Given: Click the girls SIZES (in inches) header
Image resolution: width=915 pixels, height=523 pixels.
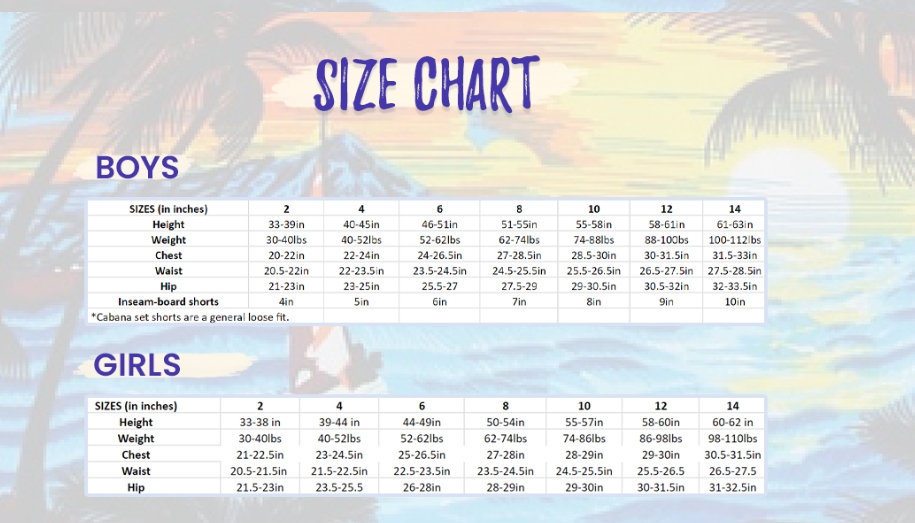Looking at the screenshot, I should [x=136, y=406].
